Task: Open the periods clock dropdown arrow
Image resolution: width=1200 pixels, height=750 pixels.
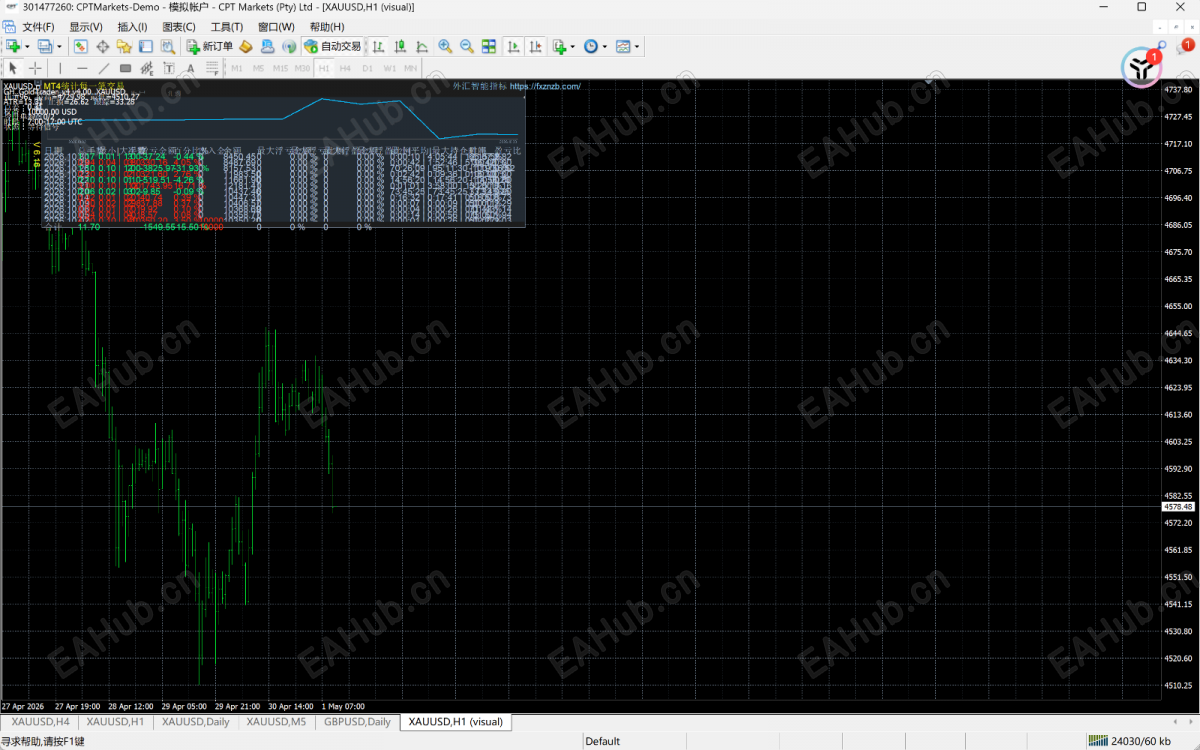Action: (604, 46)
